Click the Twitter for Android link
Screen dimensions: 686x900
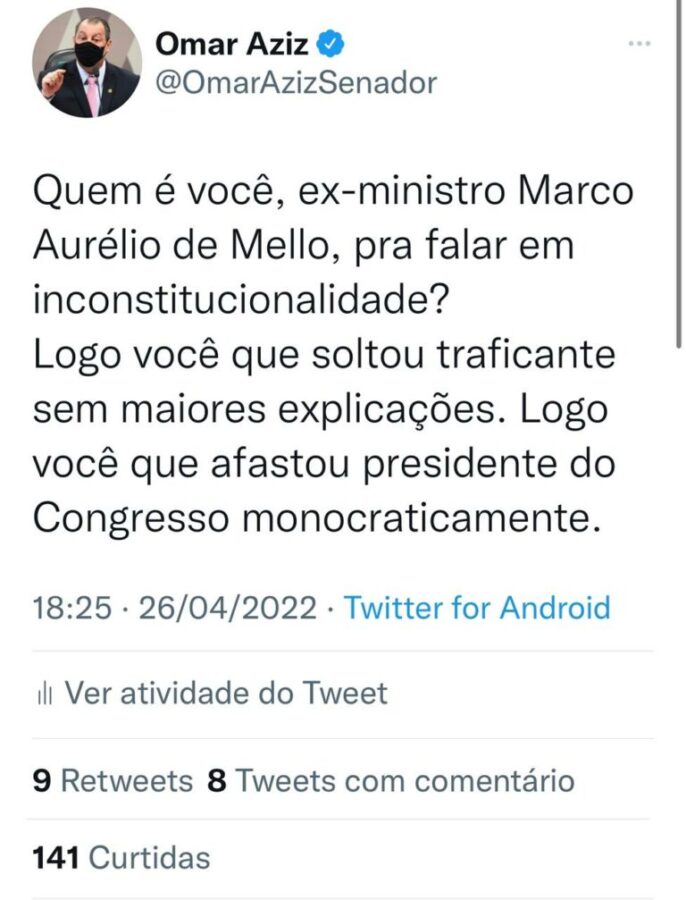coord(477,607)
